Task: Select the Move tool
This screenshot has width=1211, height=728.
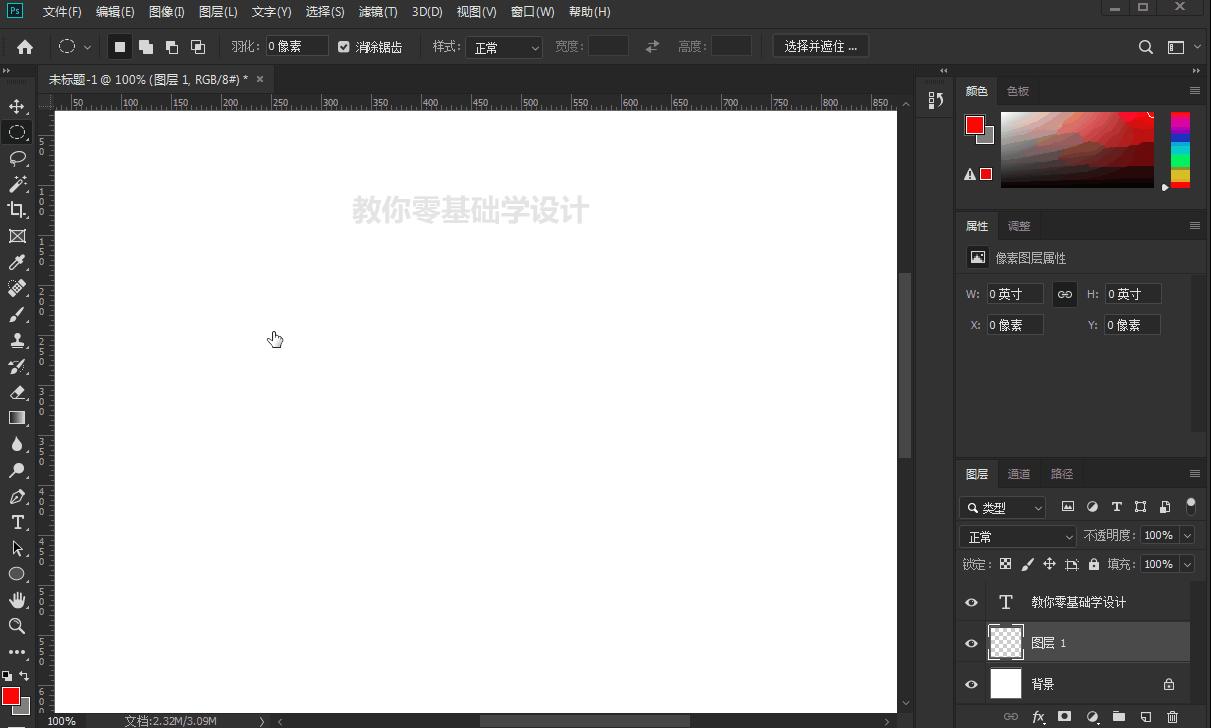Action: [x=18, y=106]
